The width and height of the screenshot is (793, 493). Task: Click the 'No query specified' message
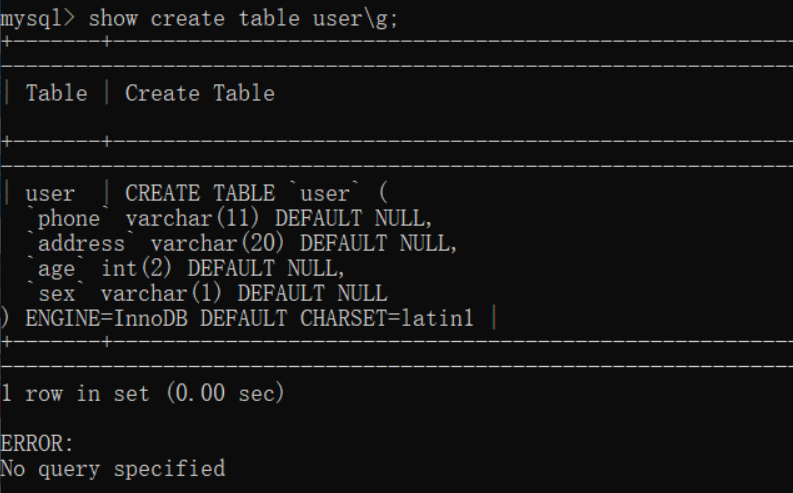click(x=112, y=468)
